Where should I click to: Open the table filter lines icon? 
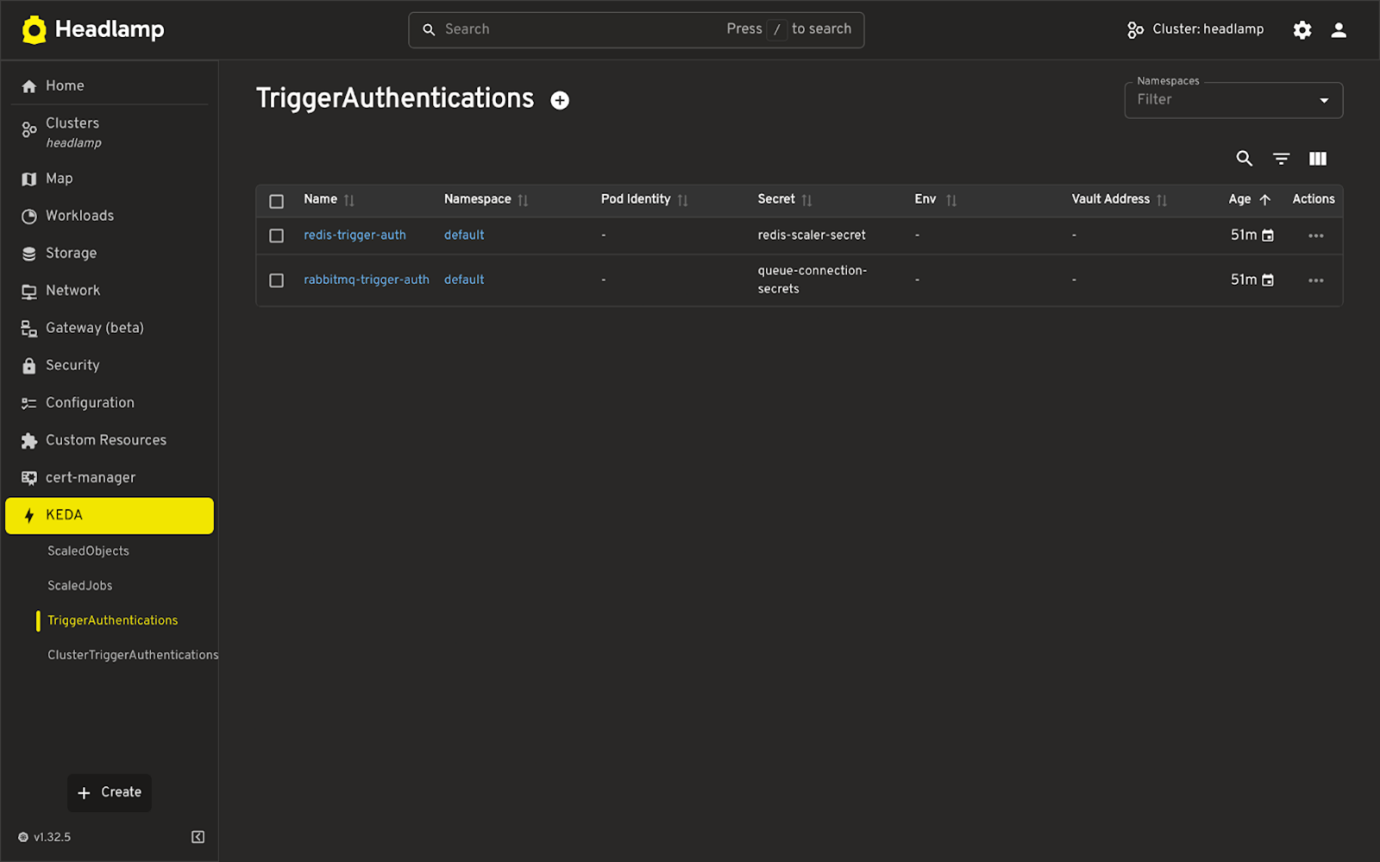(x=1281, y=158)
